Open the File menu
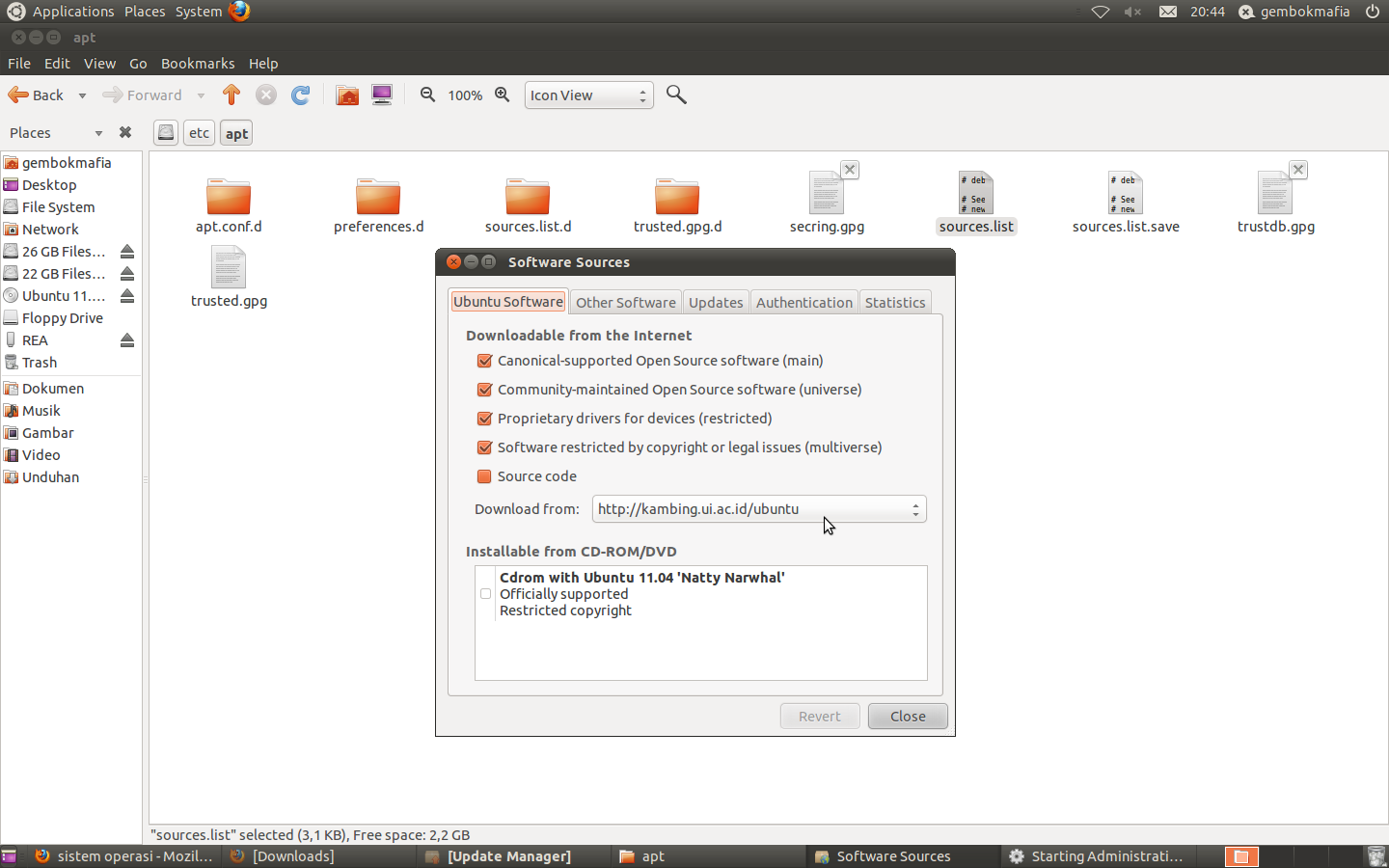The width and height of the screenshot is (1389, 868). tap(19, 64)
